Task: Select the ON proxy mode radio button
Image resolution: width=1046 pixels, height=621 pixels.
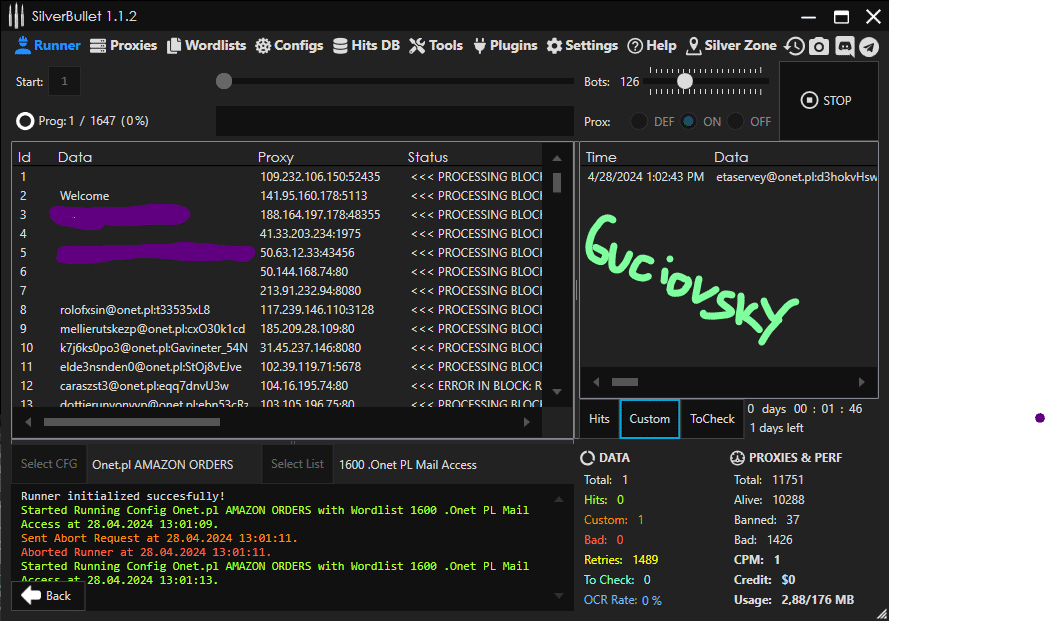Action: (689, 121)
